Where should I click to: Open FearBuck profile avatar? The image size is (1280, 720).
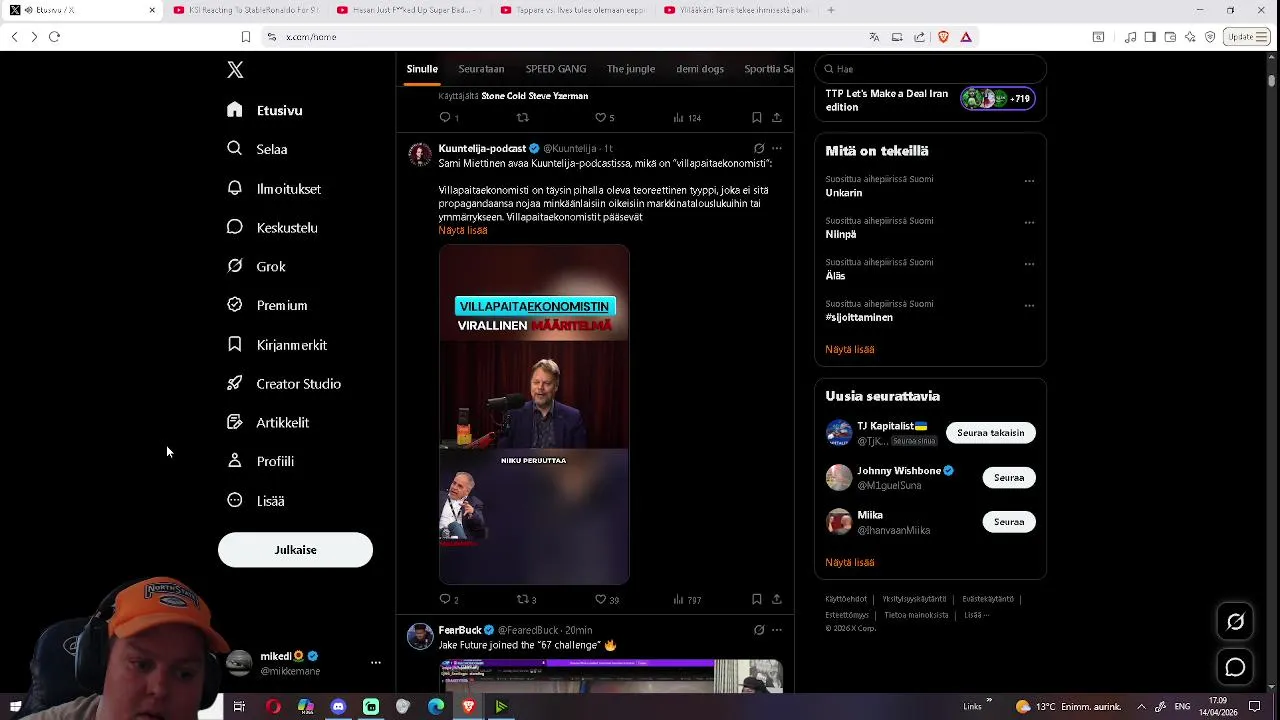point(420,636)
